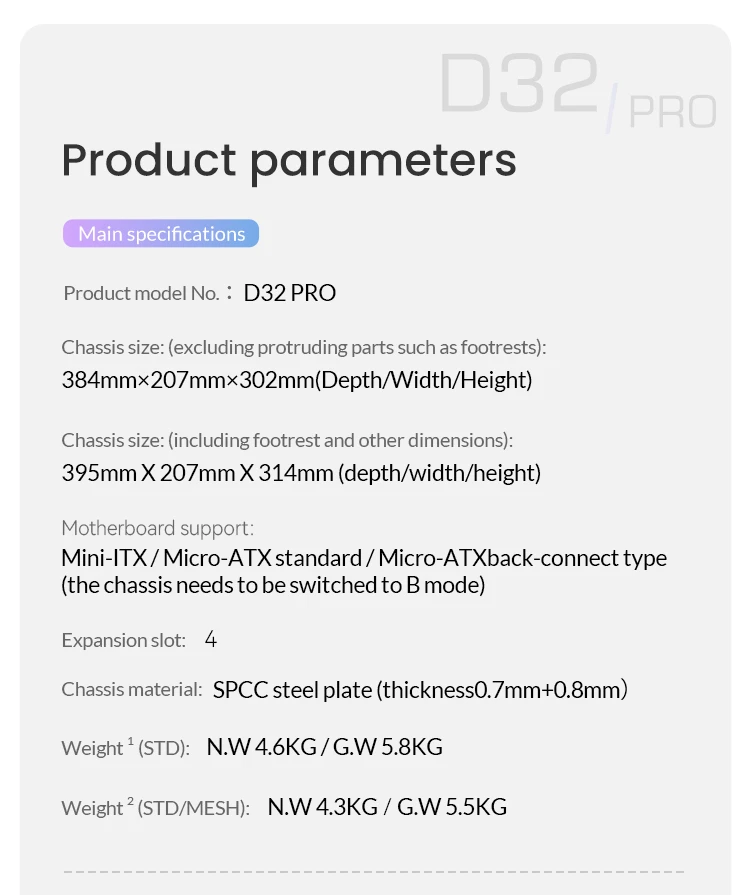Click the Mini-ITX / Micro-ATX standard line
Viewport: 750px width, 895px height.
coord(364,558)
